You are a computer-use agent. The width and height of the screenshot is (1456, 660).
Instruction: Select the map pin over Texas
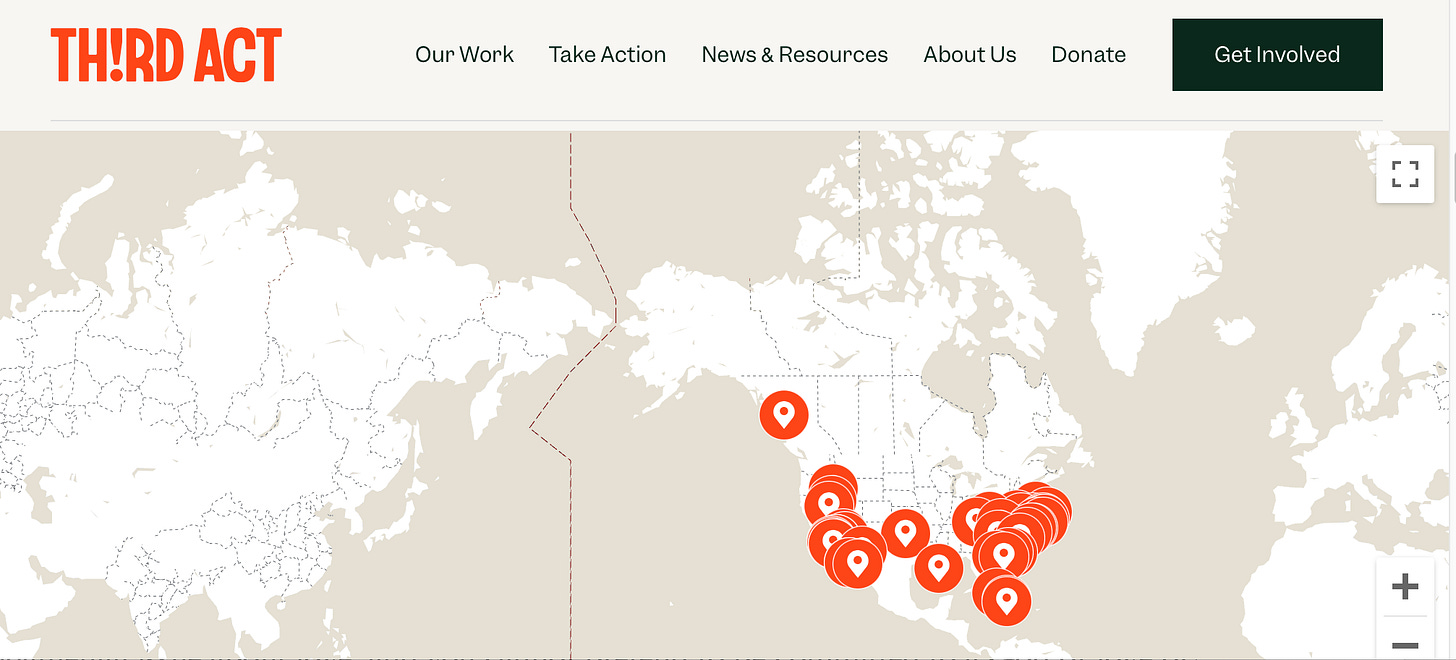point(938,568)
